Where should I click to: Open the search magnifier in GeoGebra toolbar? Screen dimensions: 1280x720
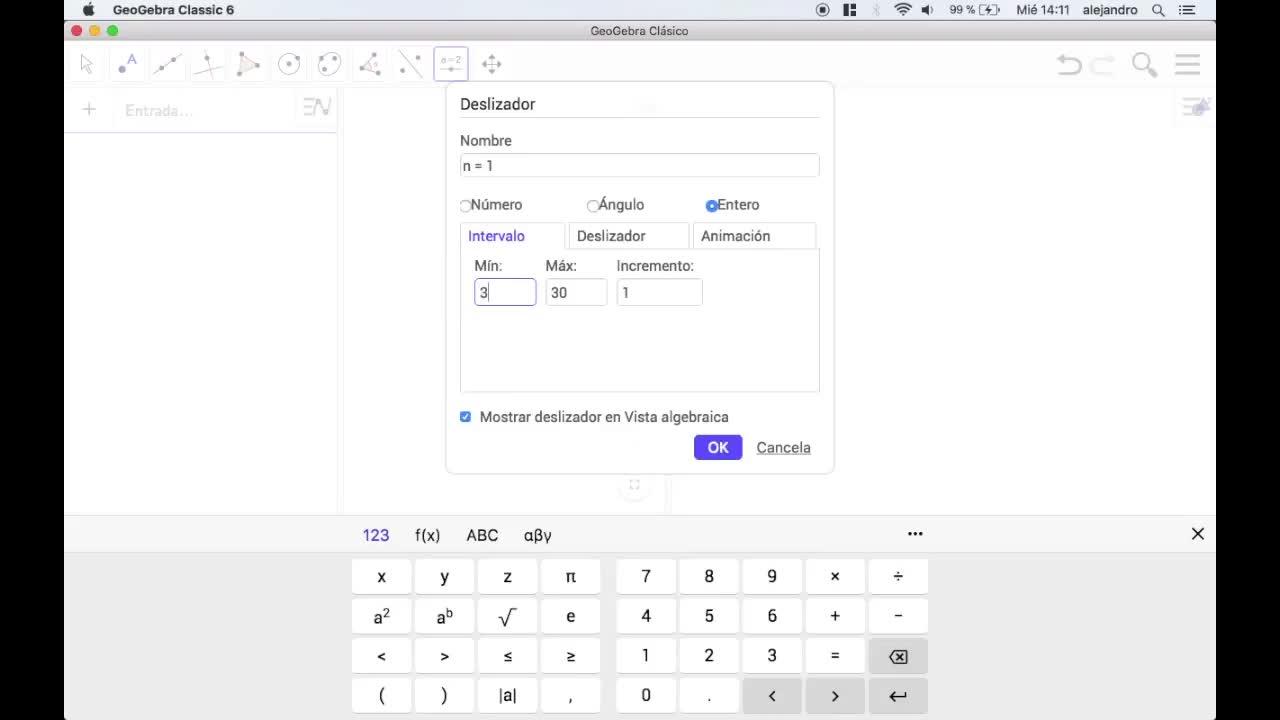pos(1144,65)
